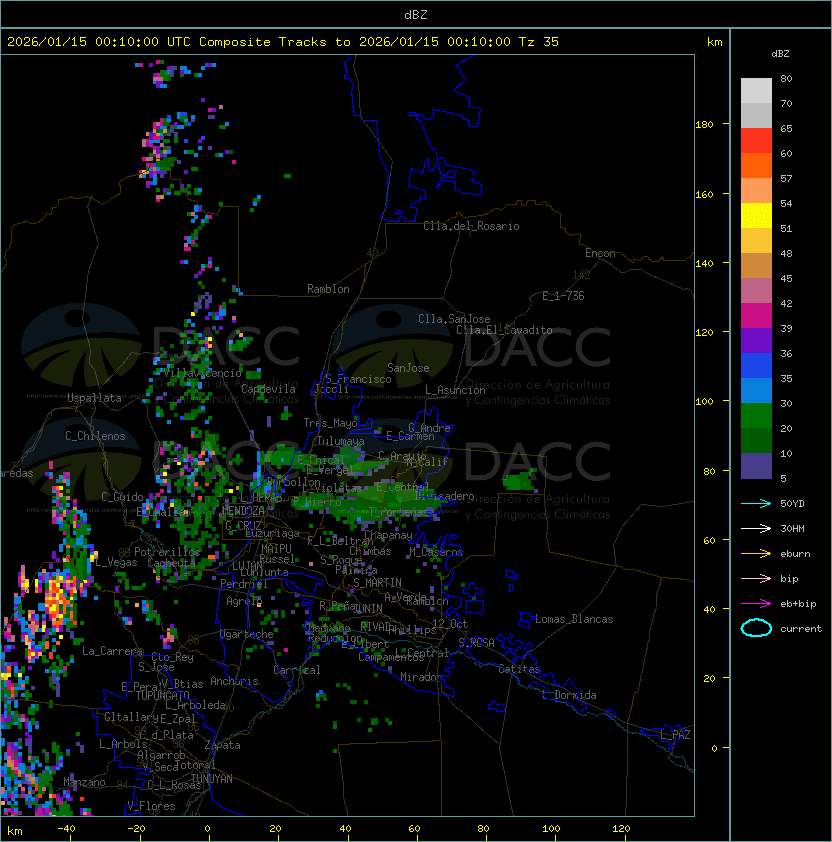Click the '180' value on right axis
This screenshot has height=842, width=832.
point(704,125)
